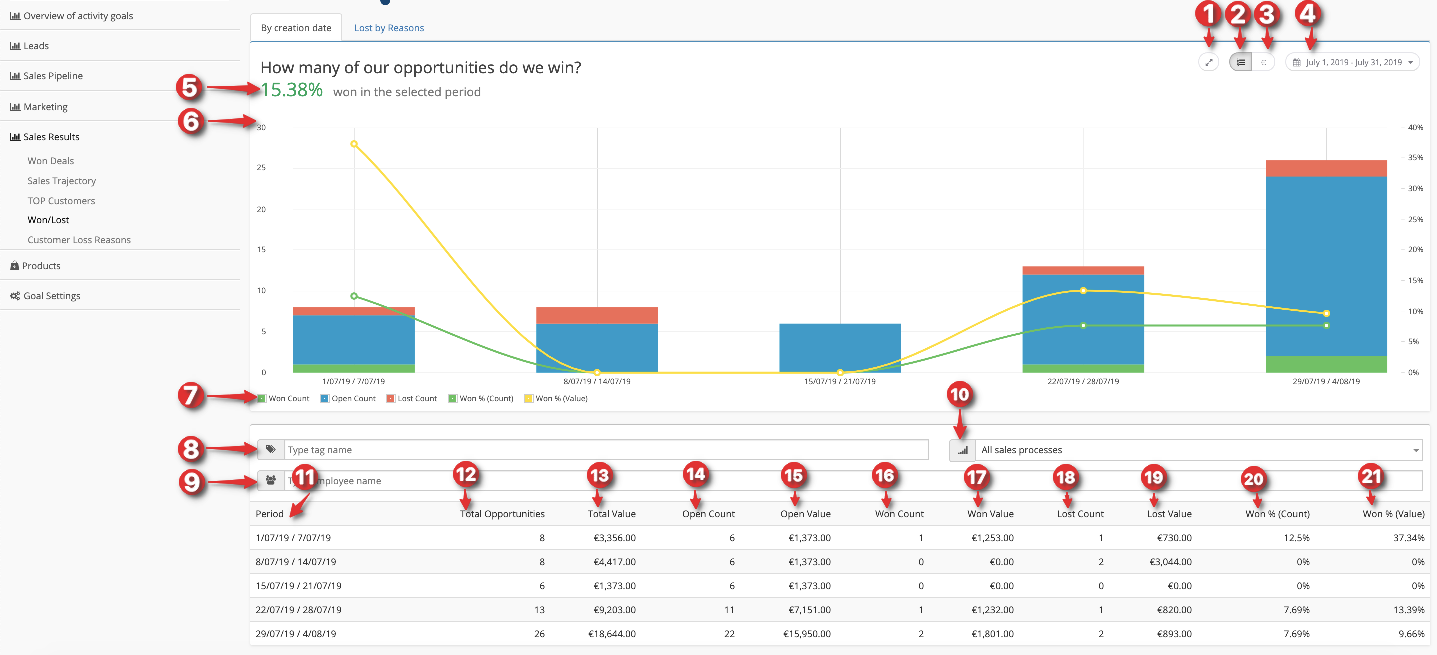The width and height of the screenshot is (1437, 655).
Task: Click the red Lost Count segment of 8/07/19 bar
Action: [597, 315]
